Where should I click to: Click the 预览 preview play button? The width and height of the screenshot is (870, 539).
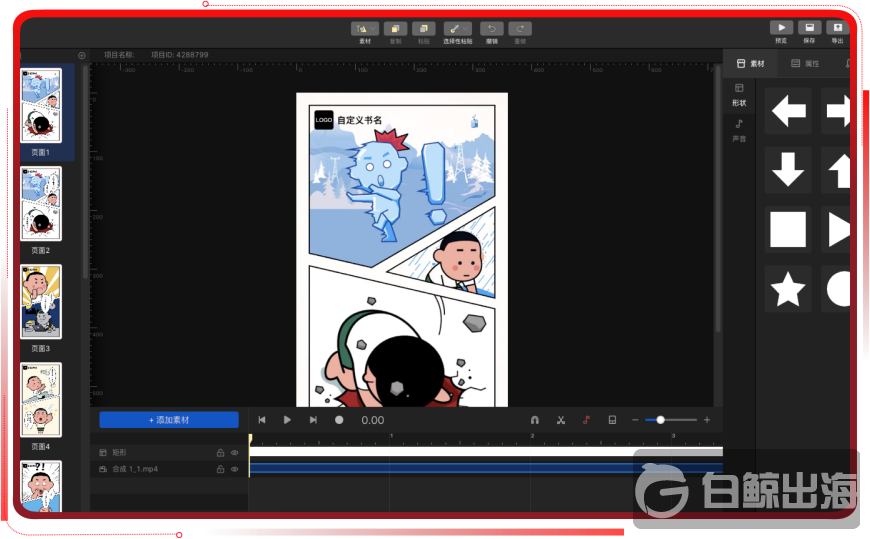781,28
